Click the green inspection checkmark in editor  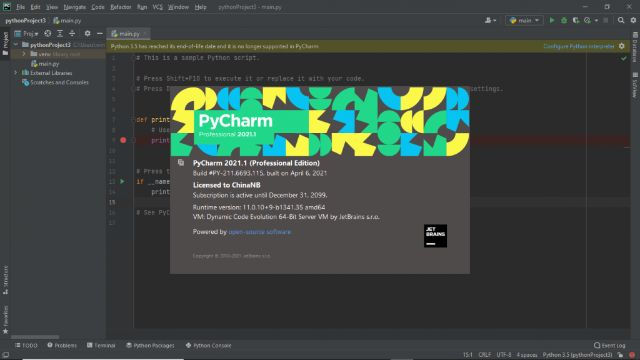(624, 58)
